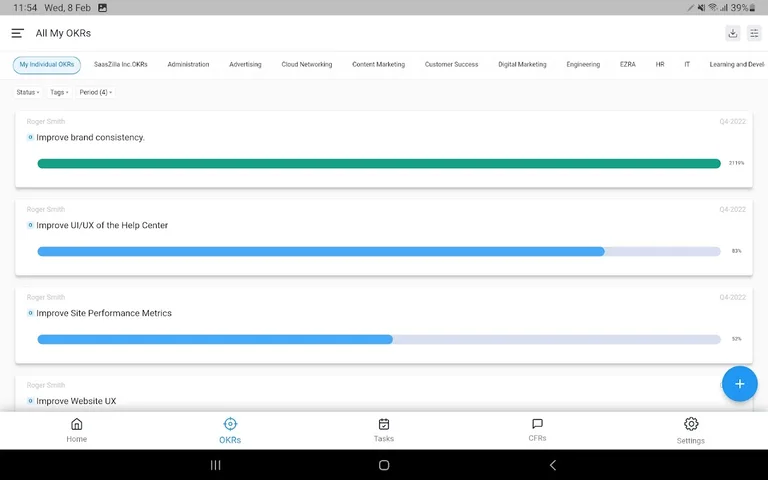Tap Android recent apps button

tap(216, 465)
